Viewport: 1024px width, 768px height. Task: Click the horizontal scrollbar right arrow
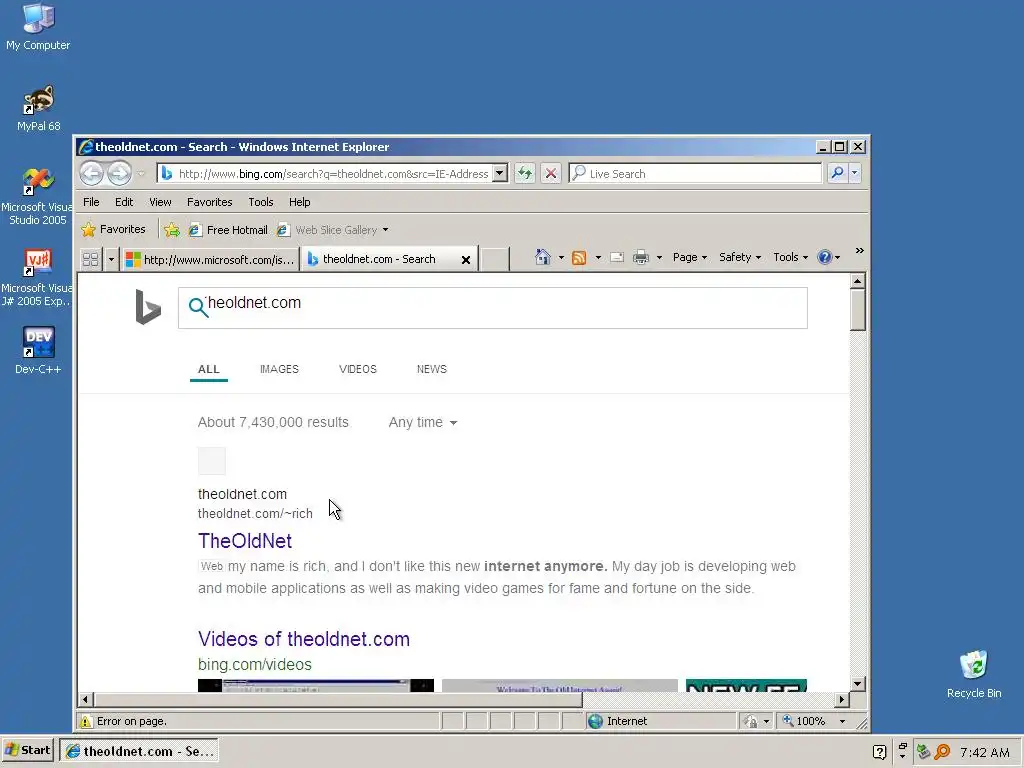(841, 699)
